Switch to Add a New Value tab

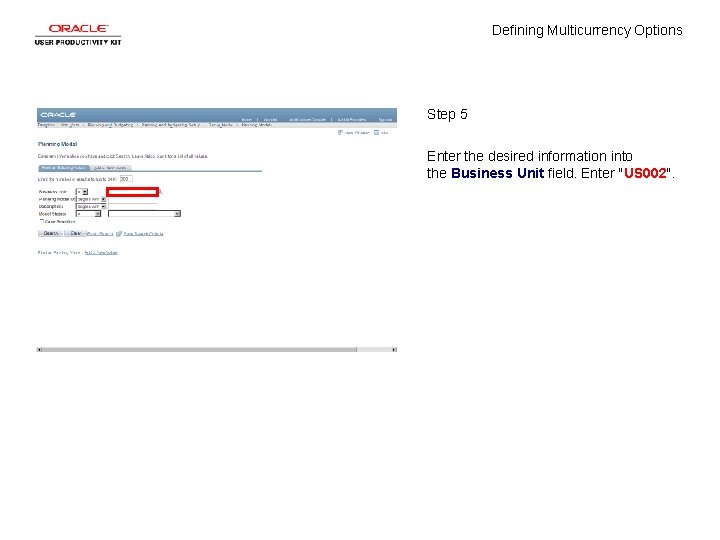(110, 168)
